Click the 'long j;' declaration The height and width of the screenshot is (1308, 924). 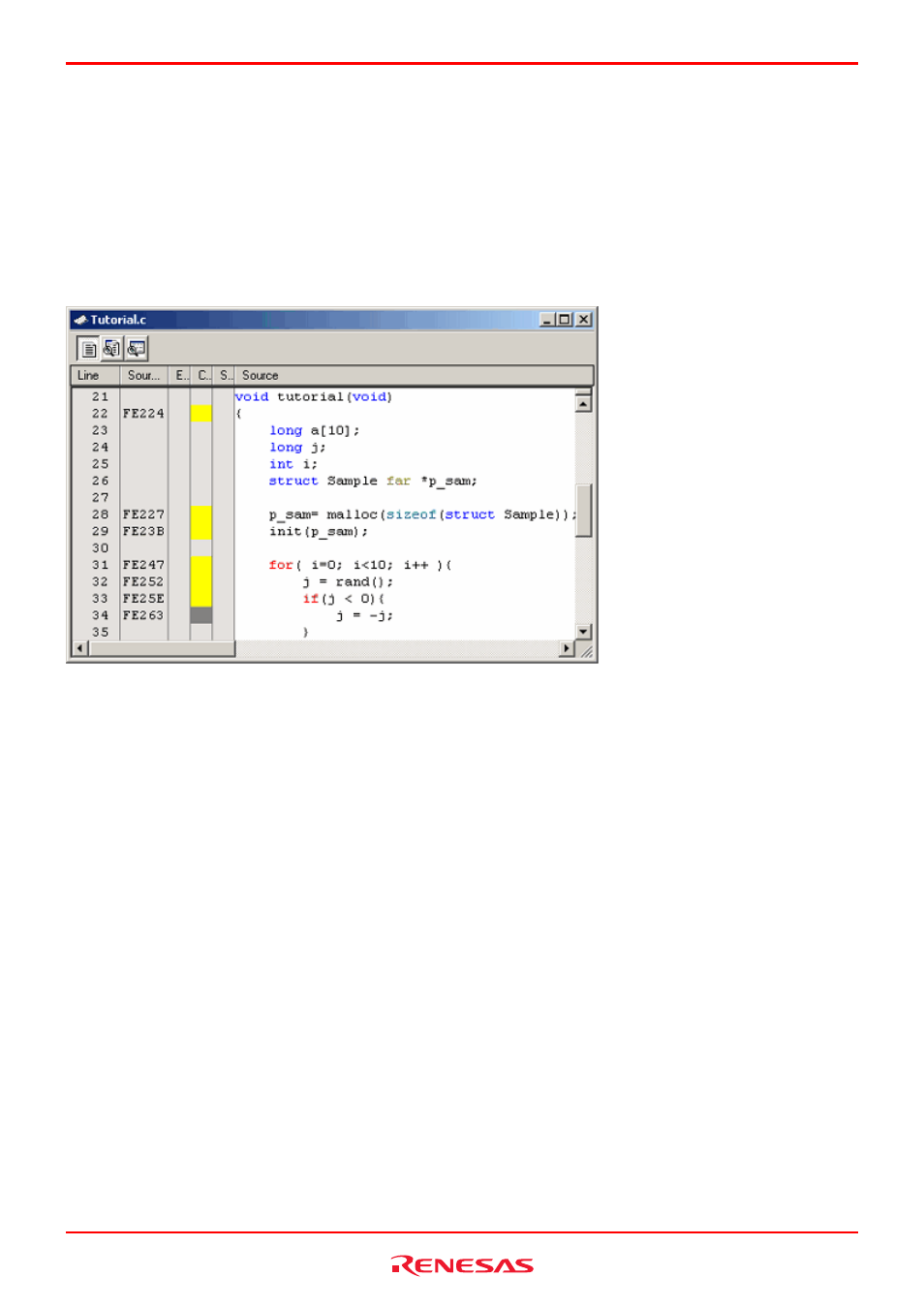coord(297,448)
